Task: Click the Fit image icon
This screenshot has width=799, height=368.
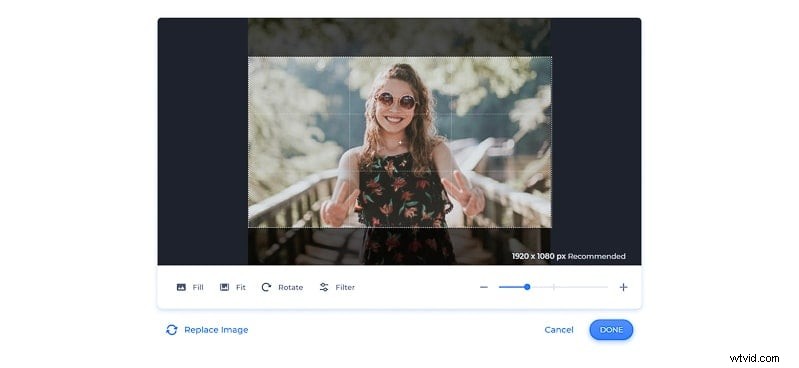Action: pos(224,287)
